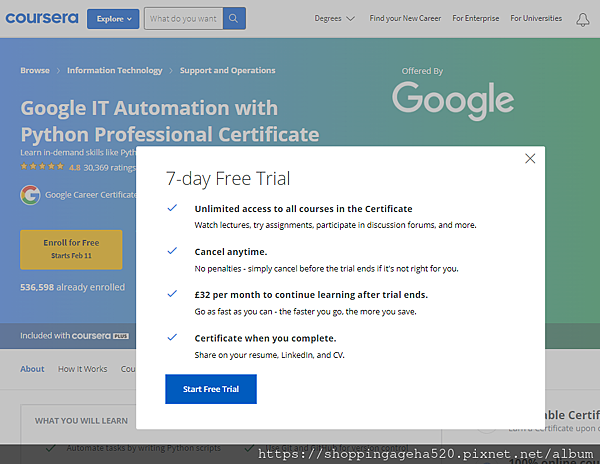The width and height of the screenshot is (600, 464).
Task: Click checkmark beside Certificate when you complete
Action: [x=172, y=337]
